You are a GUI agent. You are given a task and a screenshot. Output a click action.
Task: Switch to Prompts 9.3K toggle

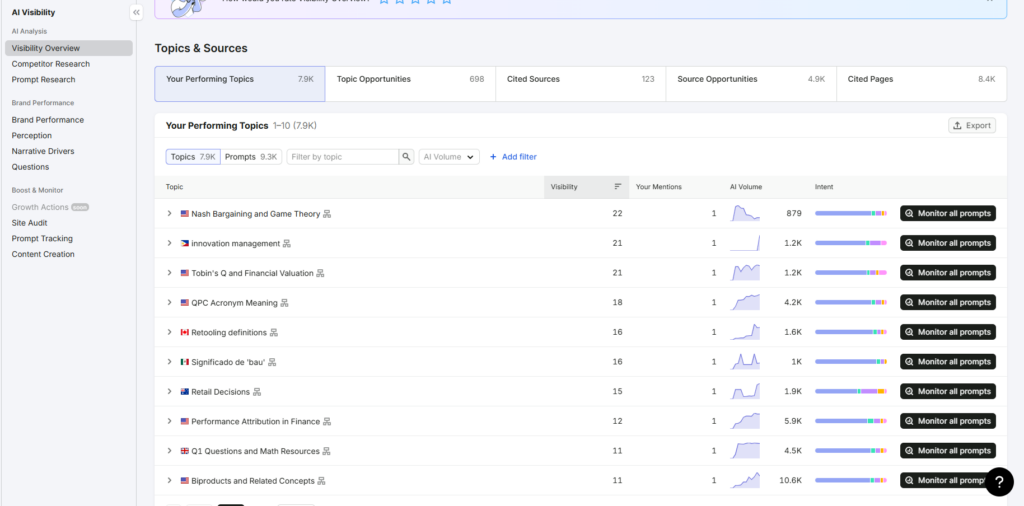pos(251,157)
